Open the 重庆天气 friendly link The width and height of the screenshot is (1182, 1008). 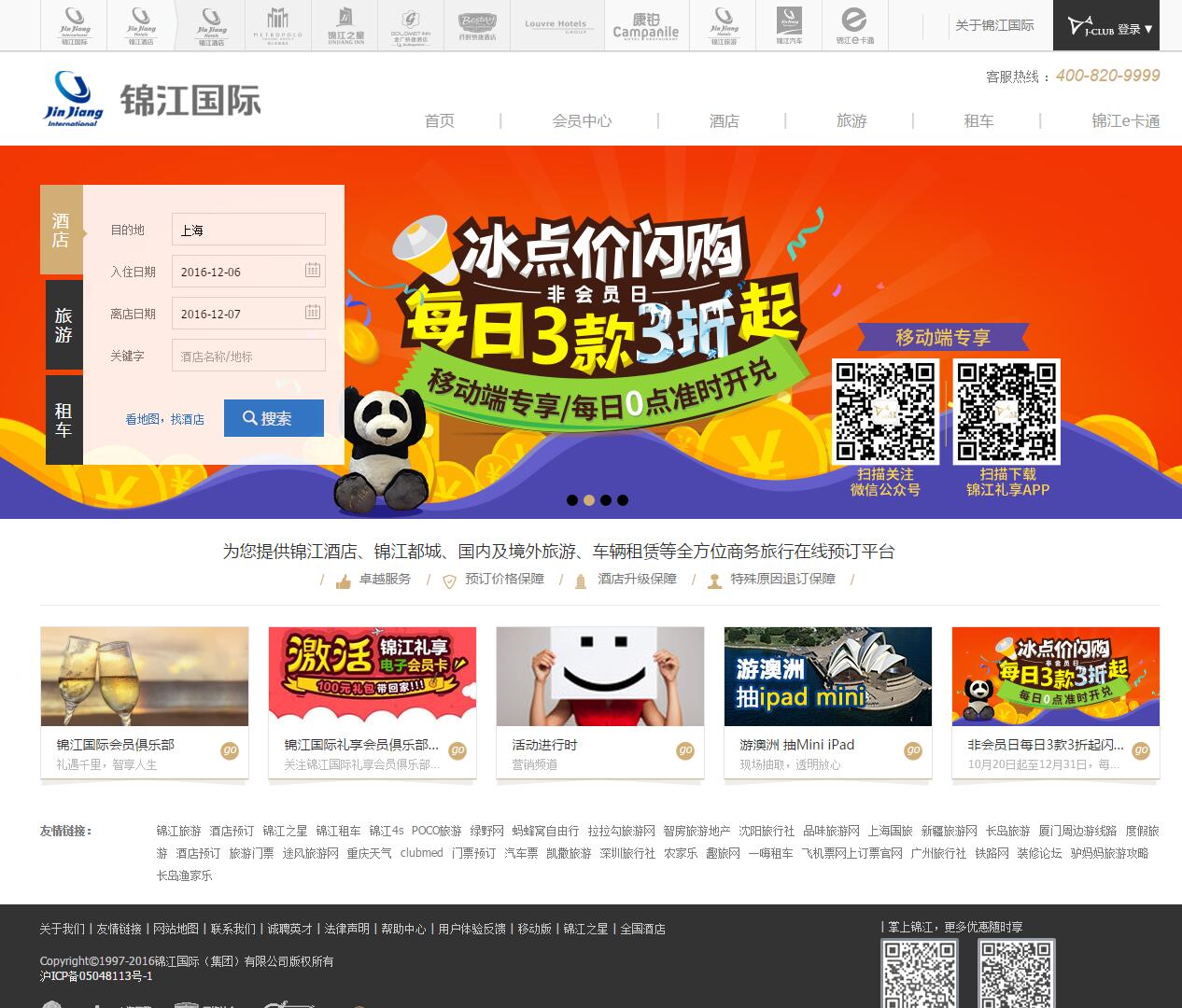pos(370,853)
